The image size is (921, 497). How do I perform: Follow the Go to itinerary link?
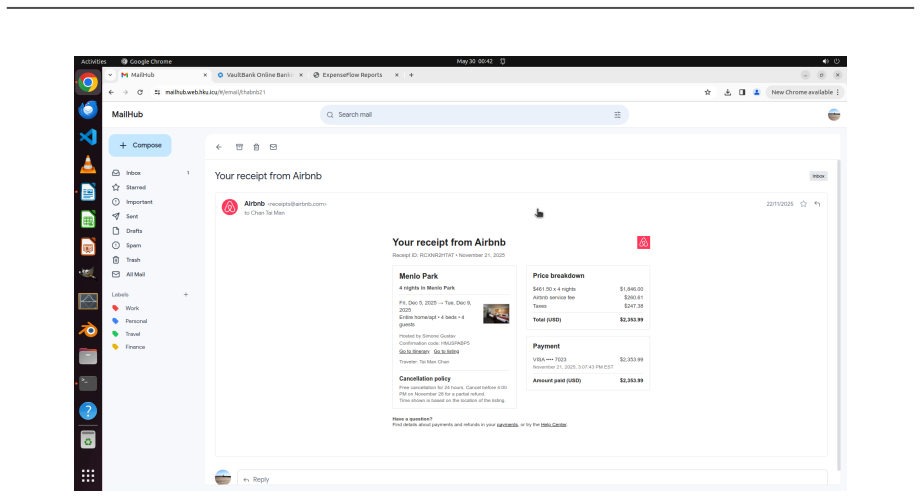414,351
